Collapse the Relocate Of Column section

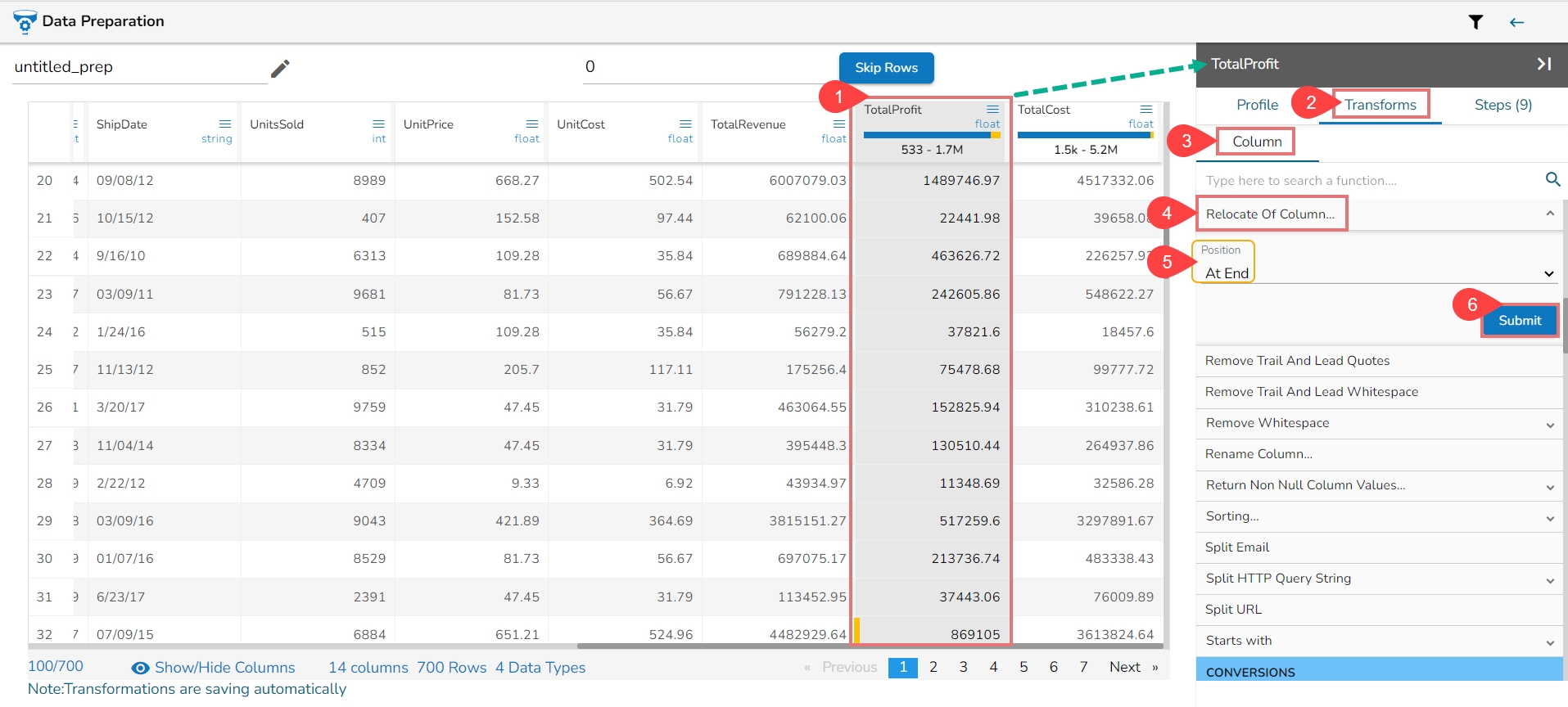(x=1549, y=214)
